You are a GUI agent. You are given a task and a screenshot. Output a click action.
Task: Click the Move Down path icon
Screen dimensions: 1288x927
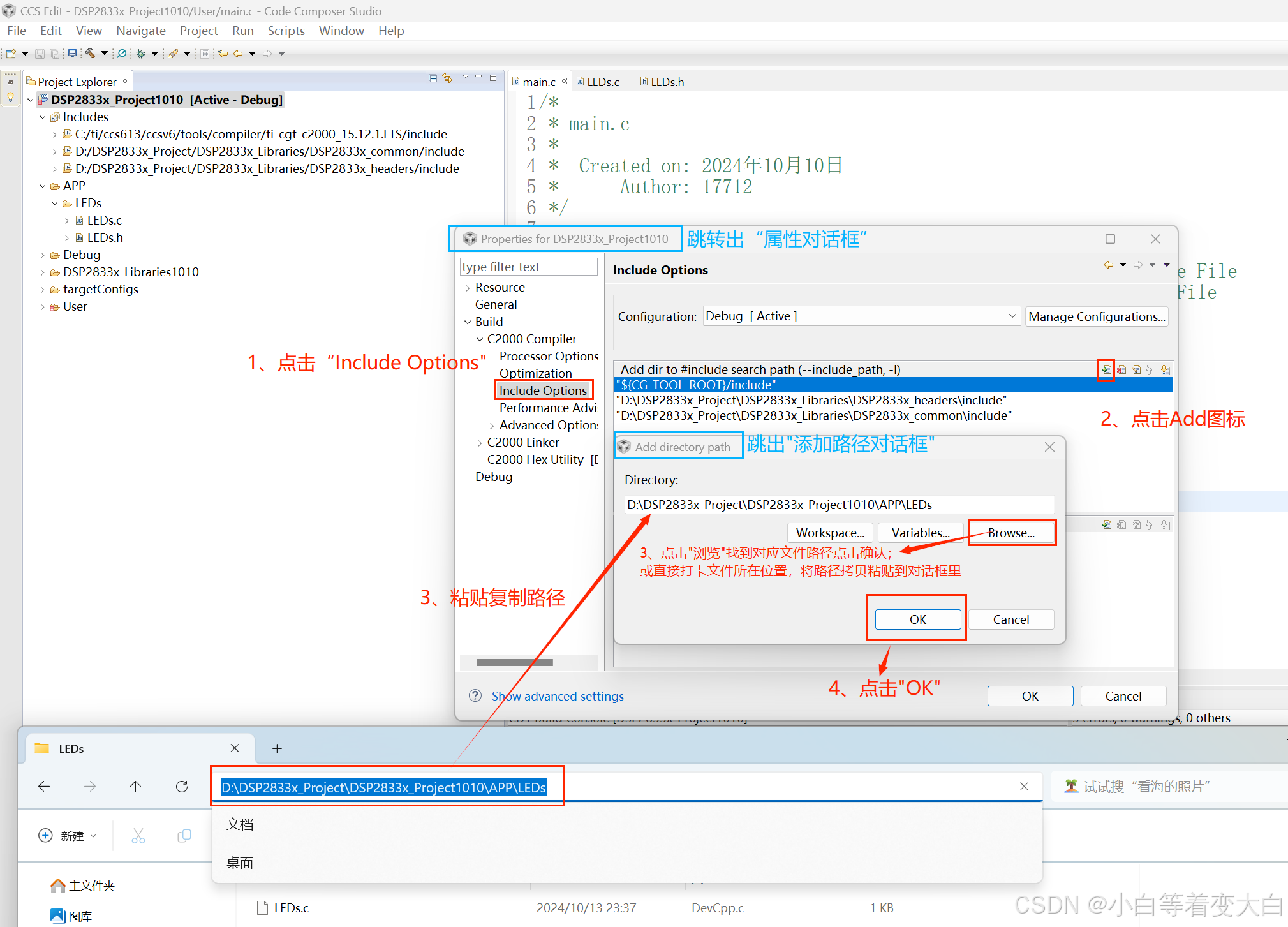[1165, 369]
